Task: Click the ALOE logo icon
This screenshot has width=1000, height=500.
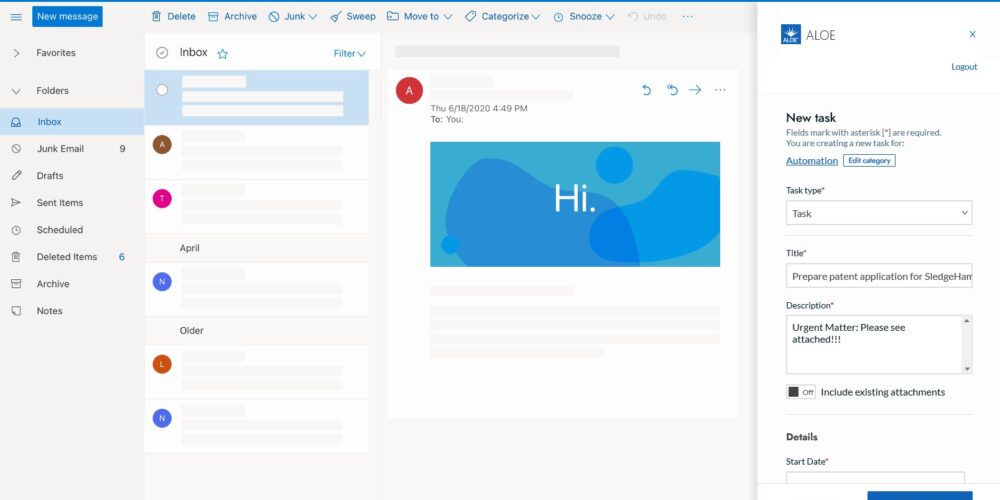Action: (x=791, y=34)
